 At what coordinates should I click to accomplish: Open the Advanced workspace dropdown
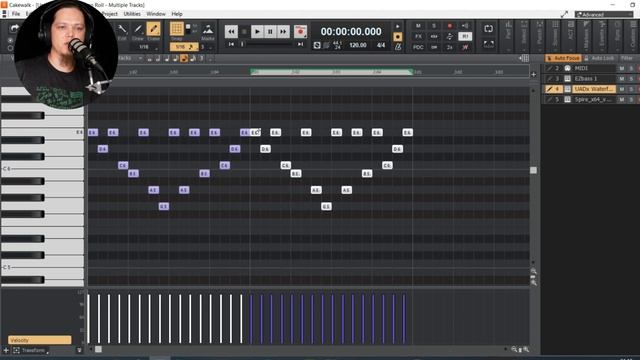point(604,14)
